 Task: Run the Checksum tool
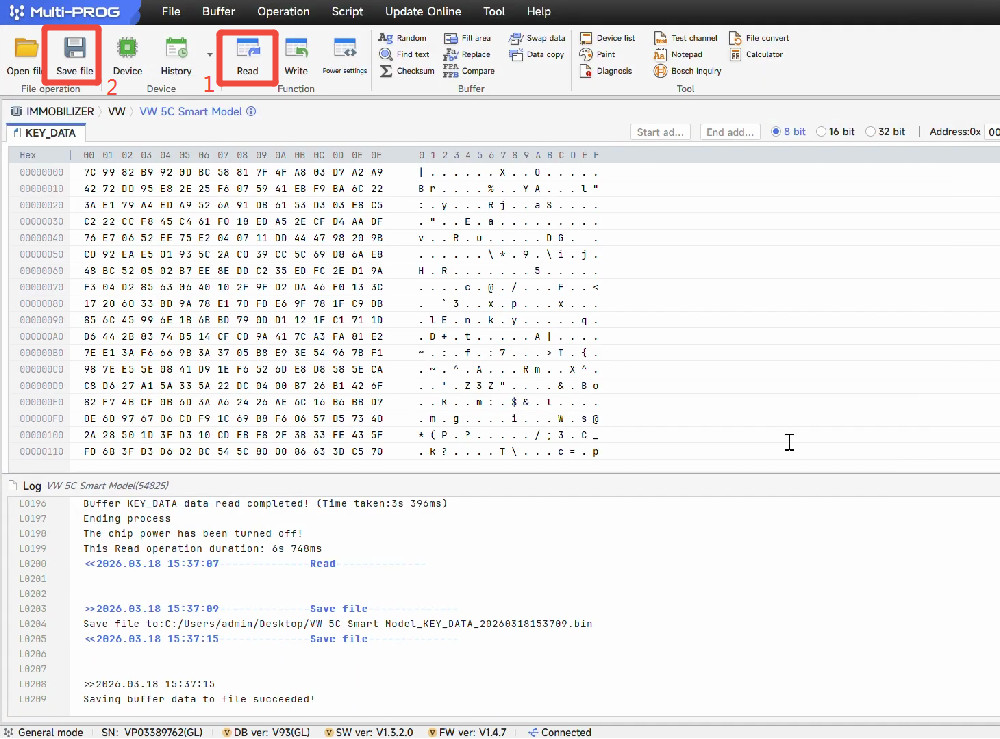[x=407, y=71]
